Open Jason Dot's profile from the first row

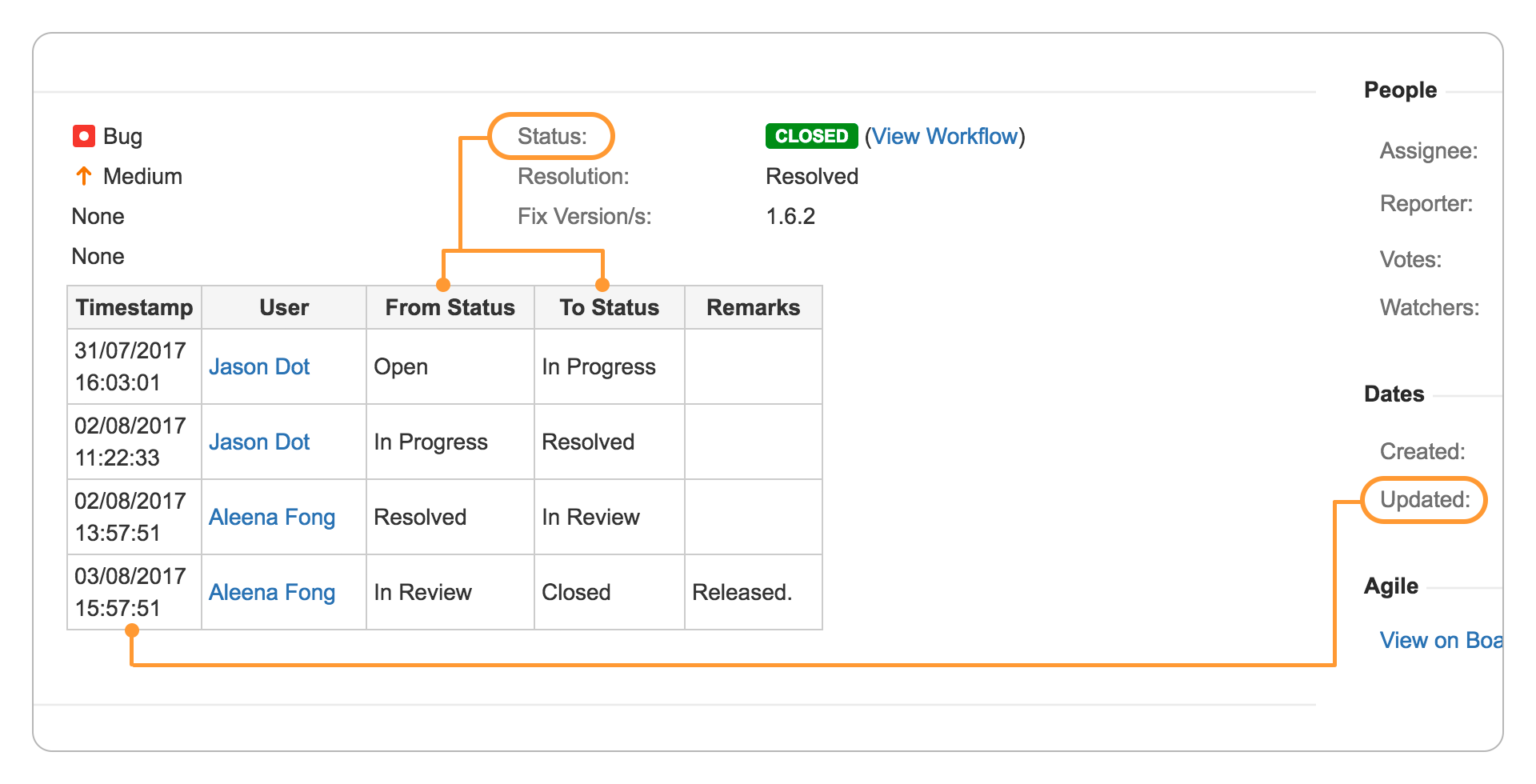click(x=259, y=366)
